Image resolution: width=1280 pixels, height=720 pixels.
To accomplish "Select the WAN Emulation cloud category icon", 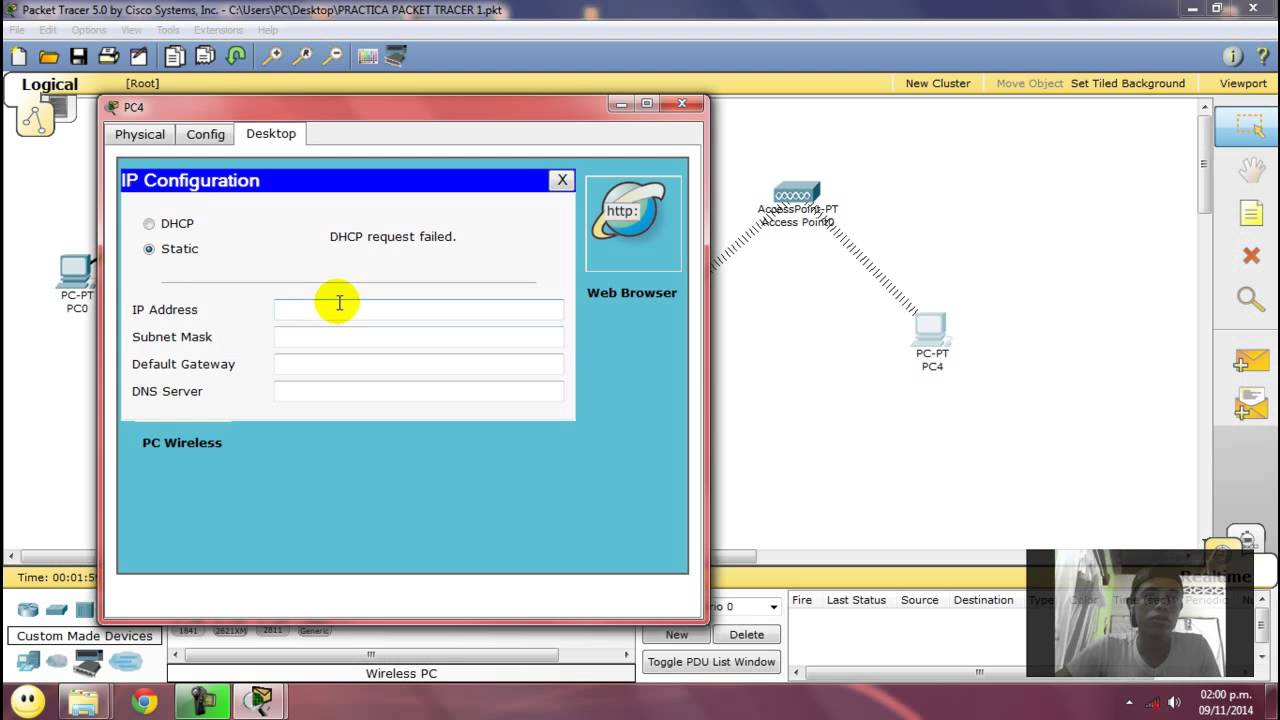I will (57, 661).
